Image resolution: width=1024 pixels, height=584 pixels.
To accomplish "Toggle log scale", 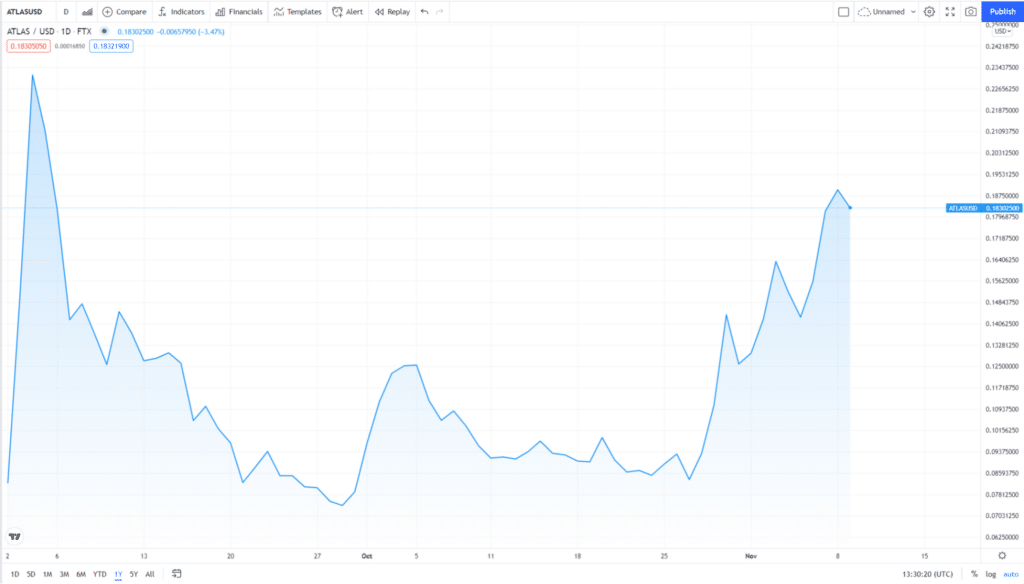I will [x=991, y=574].
